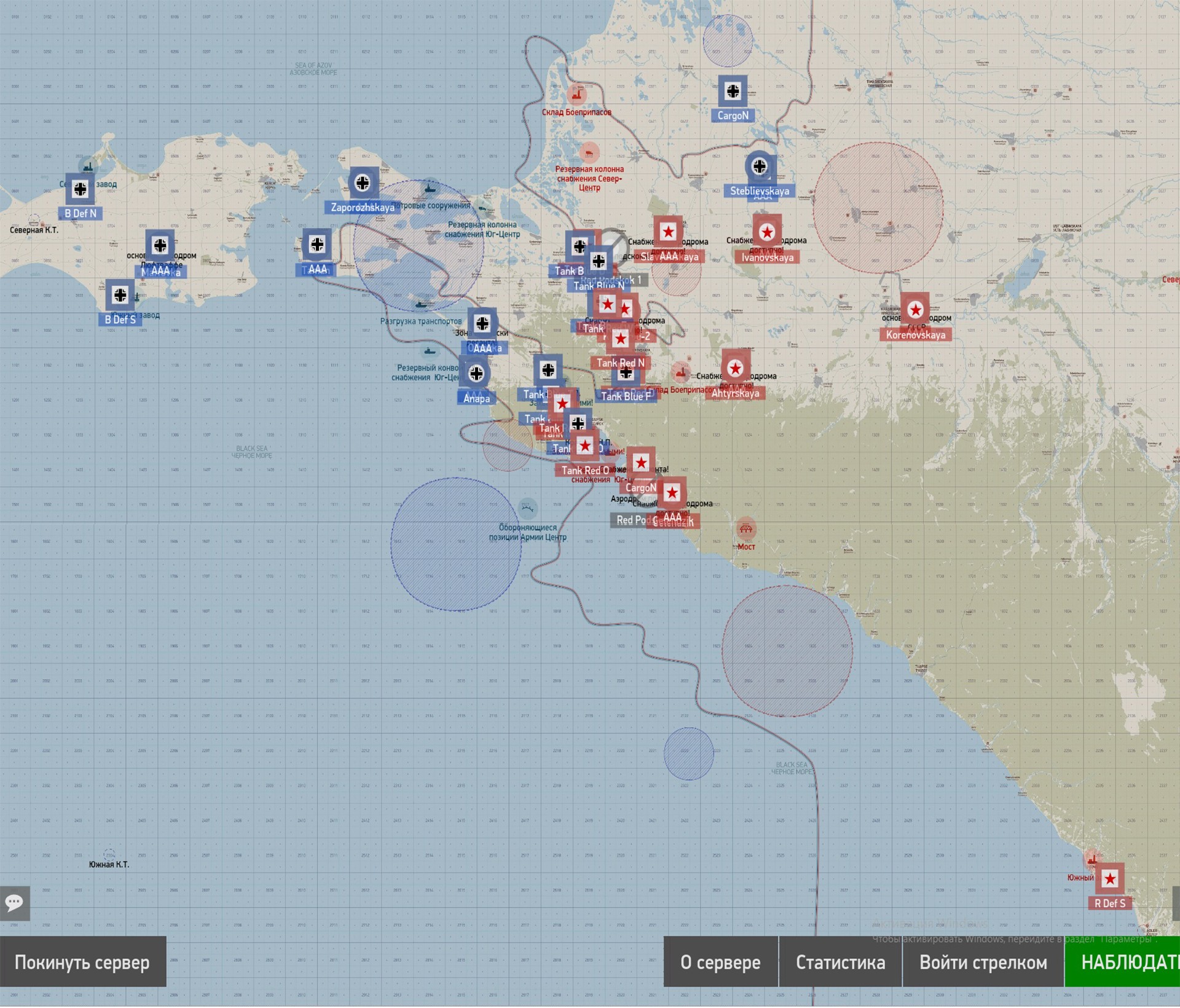
Task: Click the Разгрузка транспортов ship icon
Action: [421, 305]
